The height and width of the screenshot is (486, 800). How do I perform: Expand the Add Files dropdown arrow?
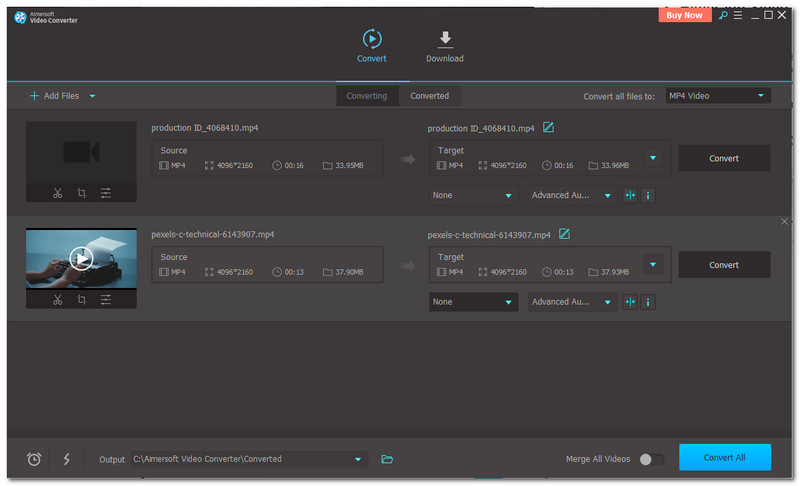pyautogui.click(x=93, y=96)
